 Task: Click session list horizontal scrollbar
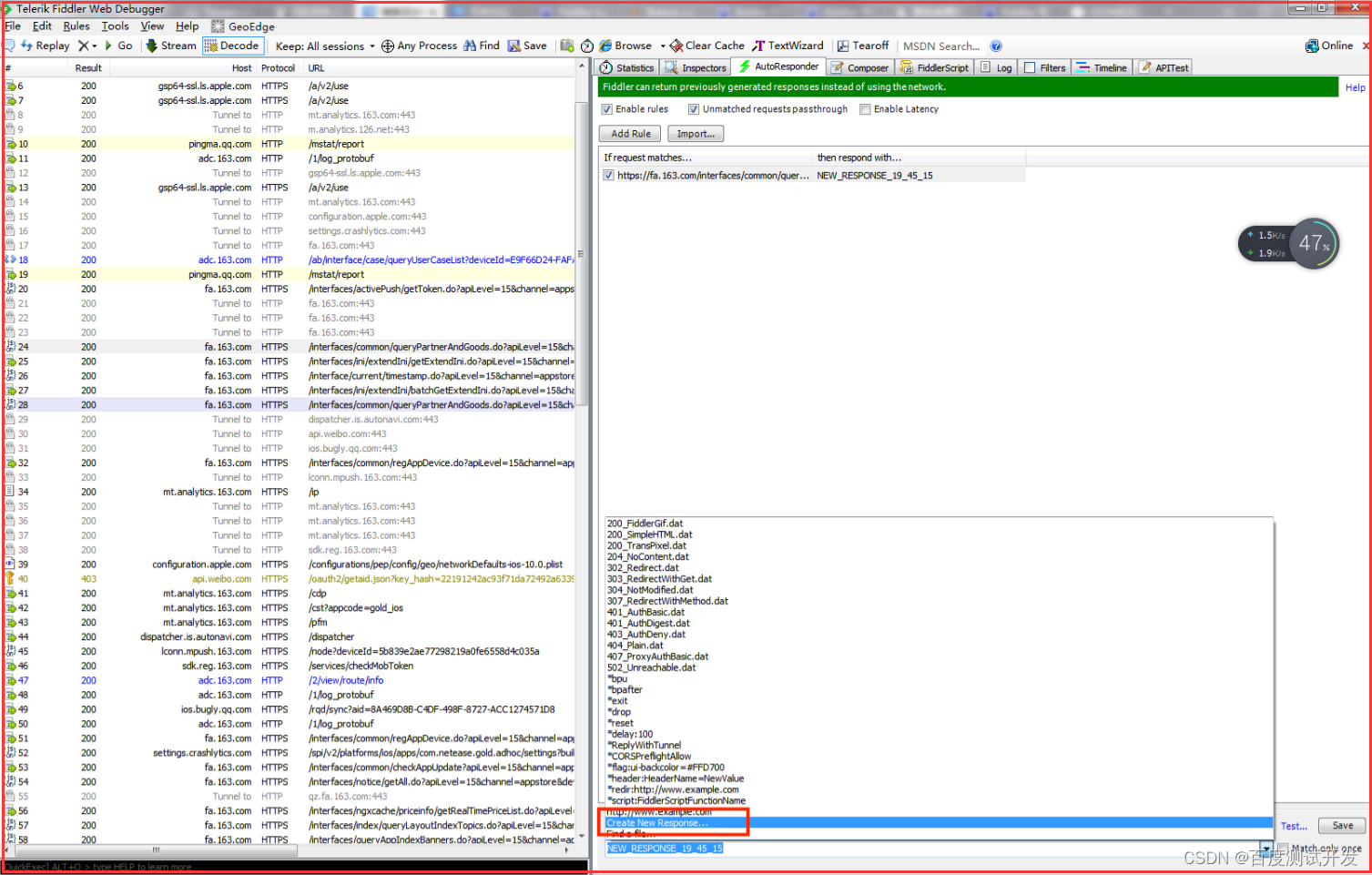pyautogui.click(x=156, y=850)
